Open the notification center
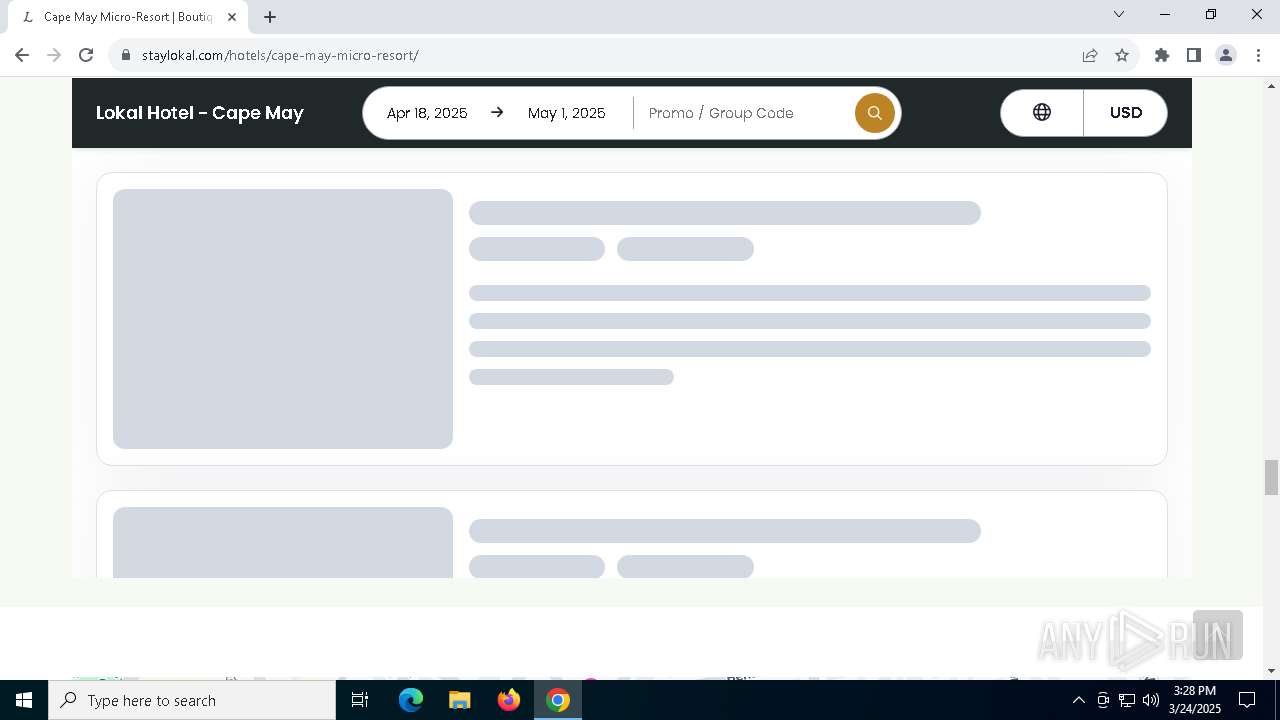The width and height of the screenshot is (1280, 720). pos(1247,700)
